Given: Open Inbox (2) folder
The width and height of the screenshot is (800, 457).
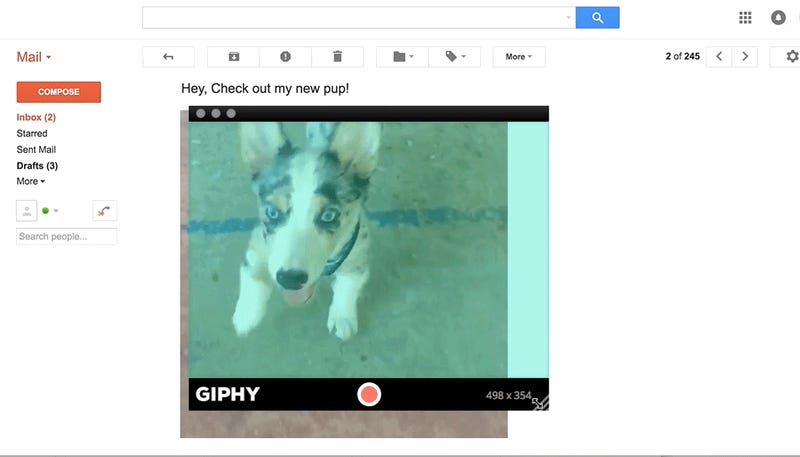Looking at the screenshot, I should [36, 117].
